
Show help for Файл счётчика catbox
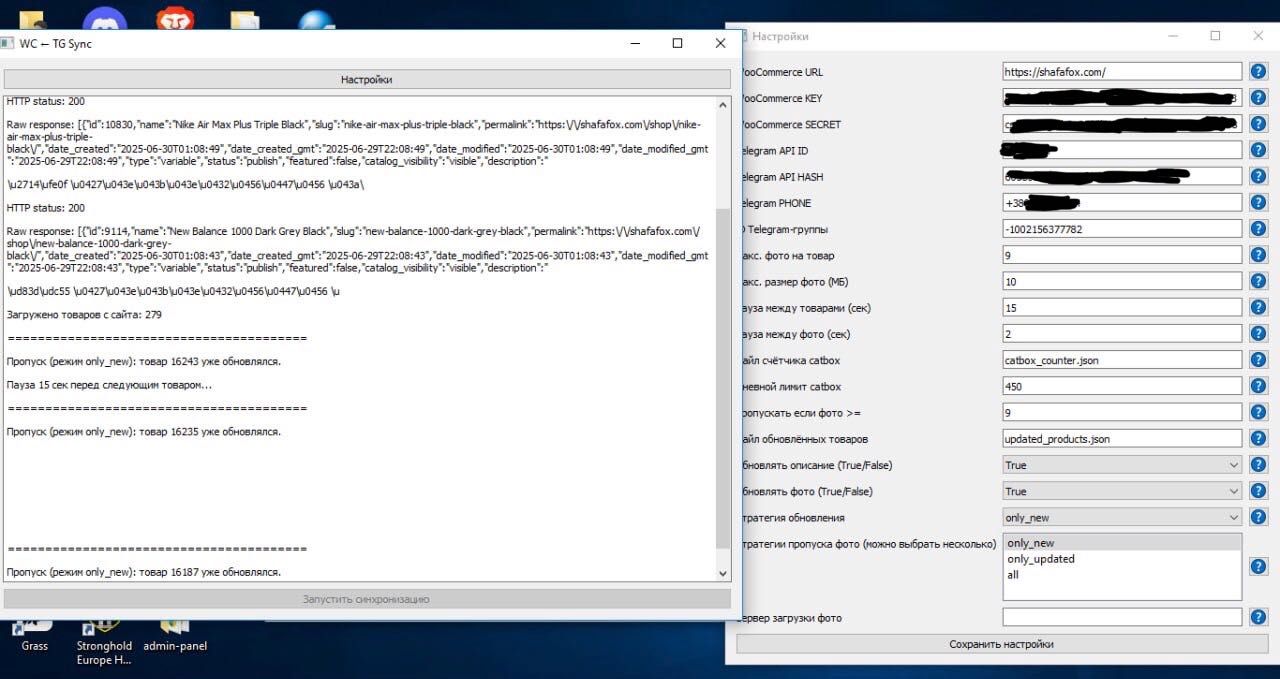click(1258, 360)
